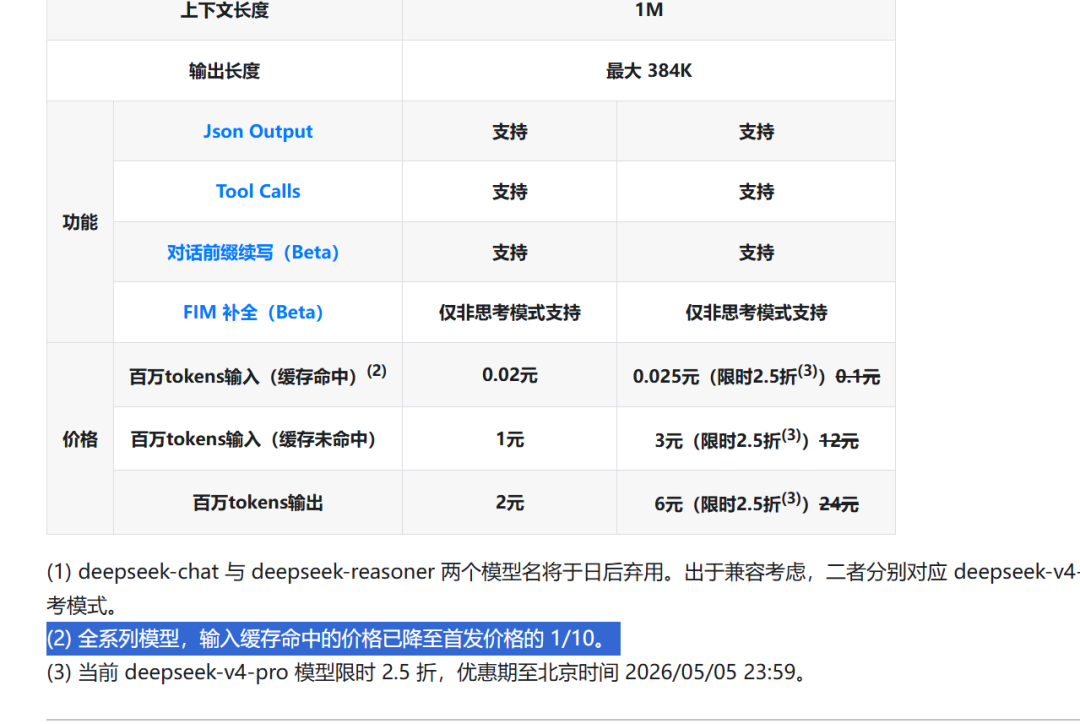Click the 百万tokens输入（缓存命中）label

(258, 375)
